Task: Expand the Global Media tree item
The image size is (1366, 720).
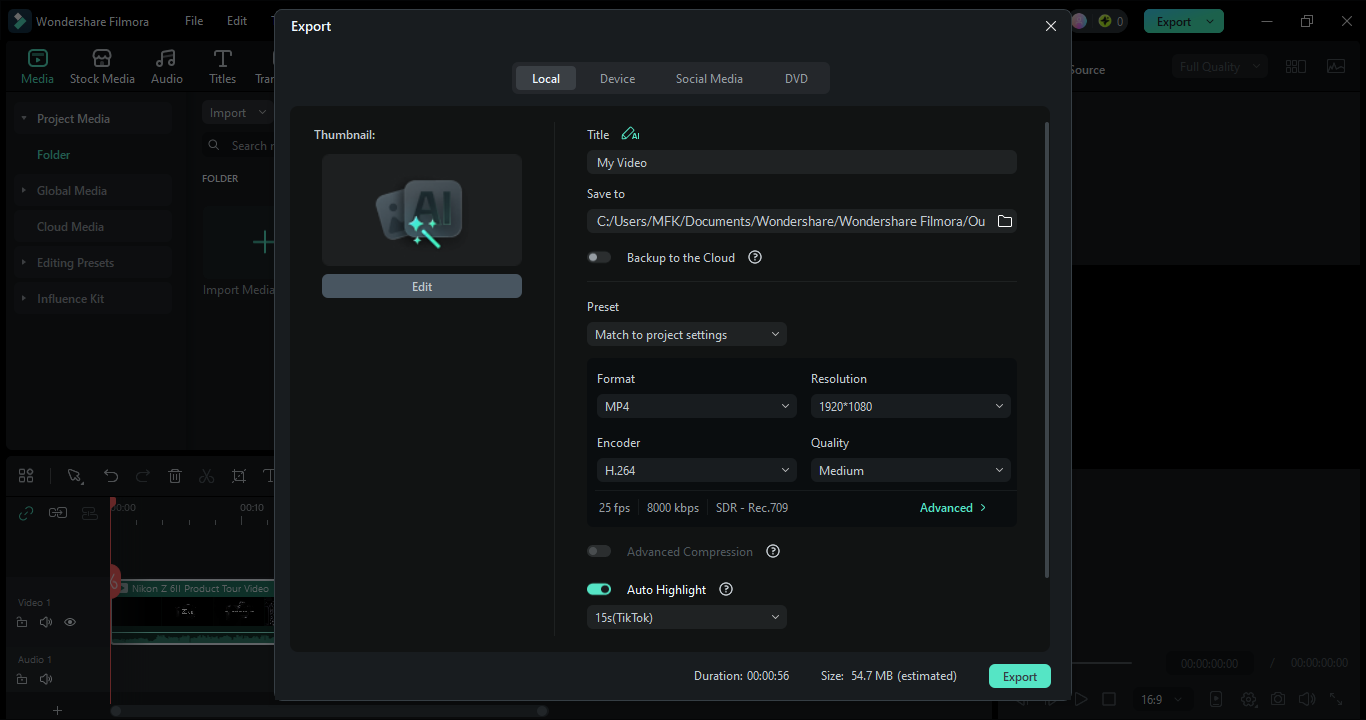Action: (24, 190)
